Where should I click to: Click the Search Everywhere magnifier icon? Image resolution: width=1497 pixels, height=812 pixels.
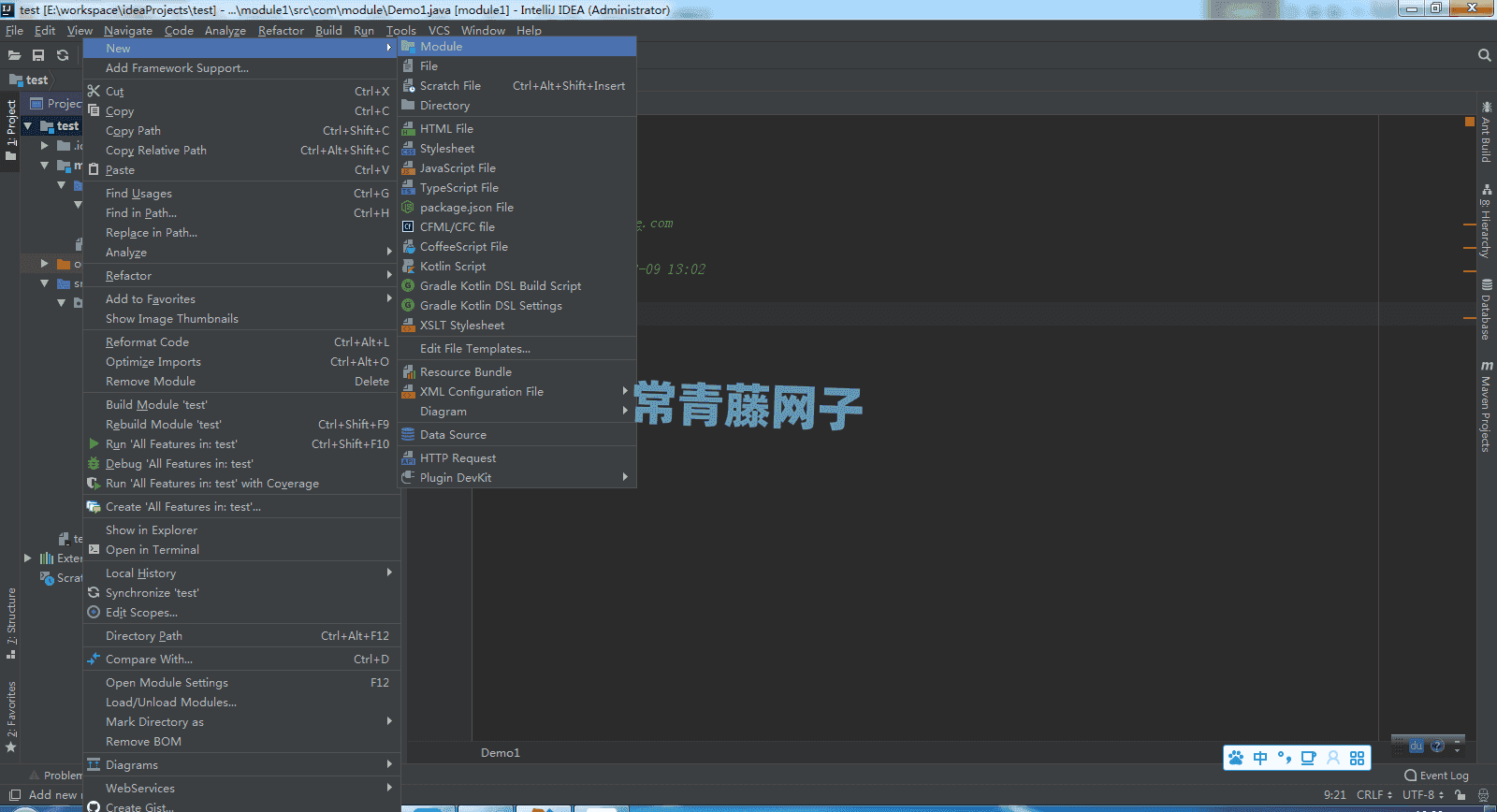click(1484, 55)
